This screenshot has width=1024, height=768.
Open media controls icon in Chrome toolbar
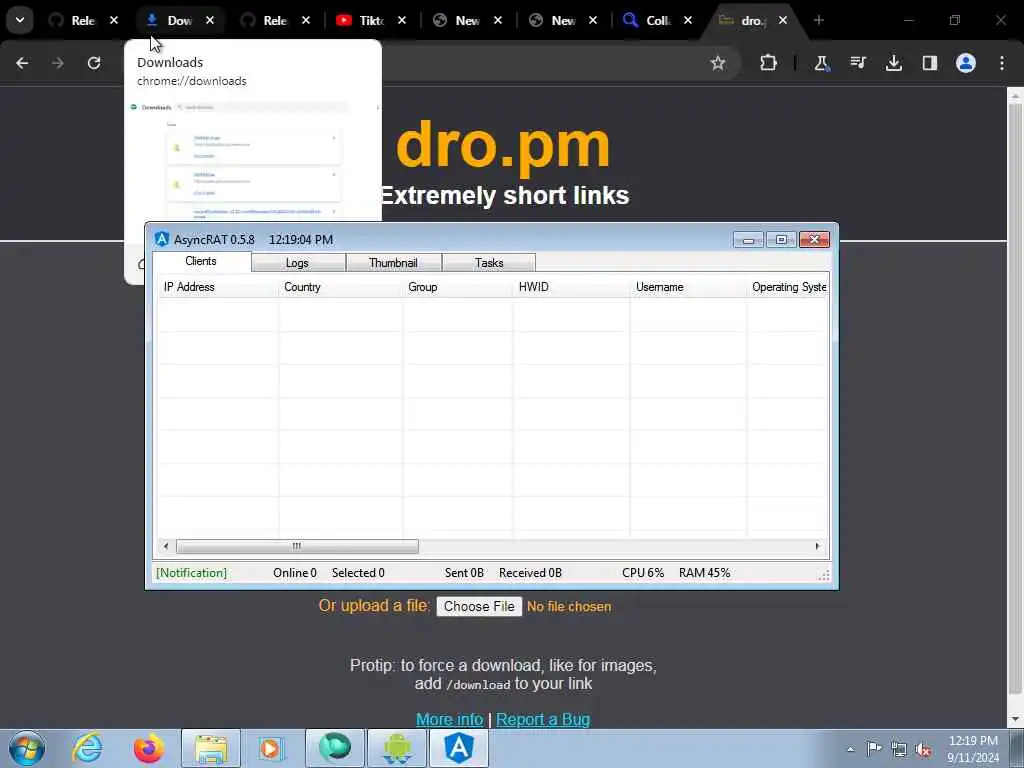click(857, 63)
